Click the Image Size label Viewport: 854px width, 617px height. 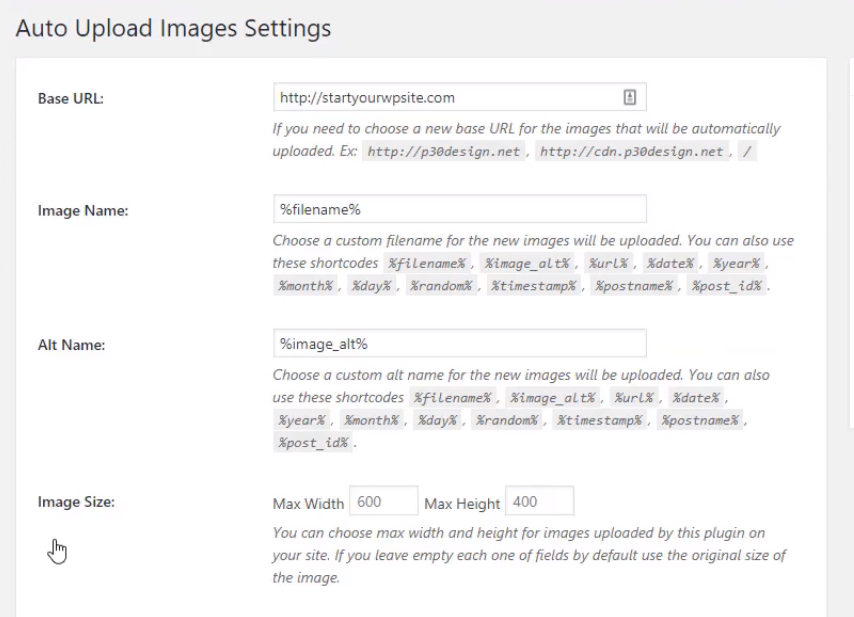click(x=76, y=502)
